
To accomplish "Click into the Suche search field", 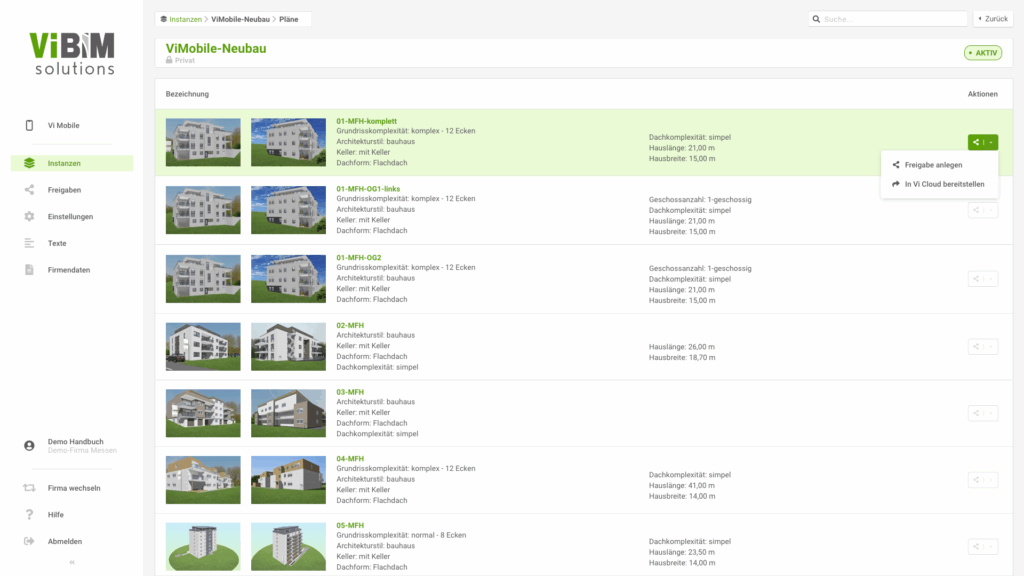I will coord(890,19).
